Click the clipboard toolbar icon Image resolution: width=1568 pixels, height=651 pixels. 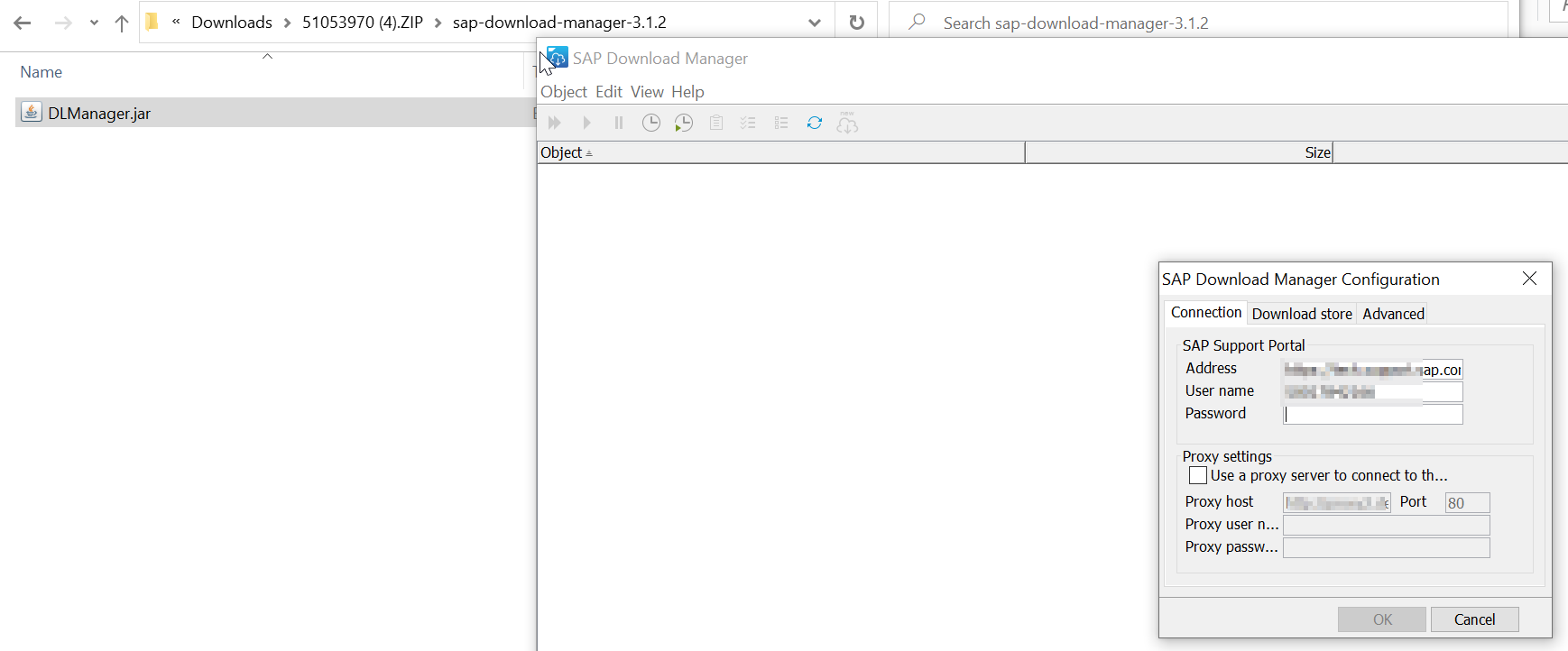point(716,123)
